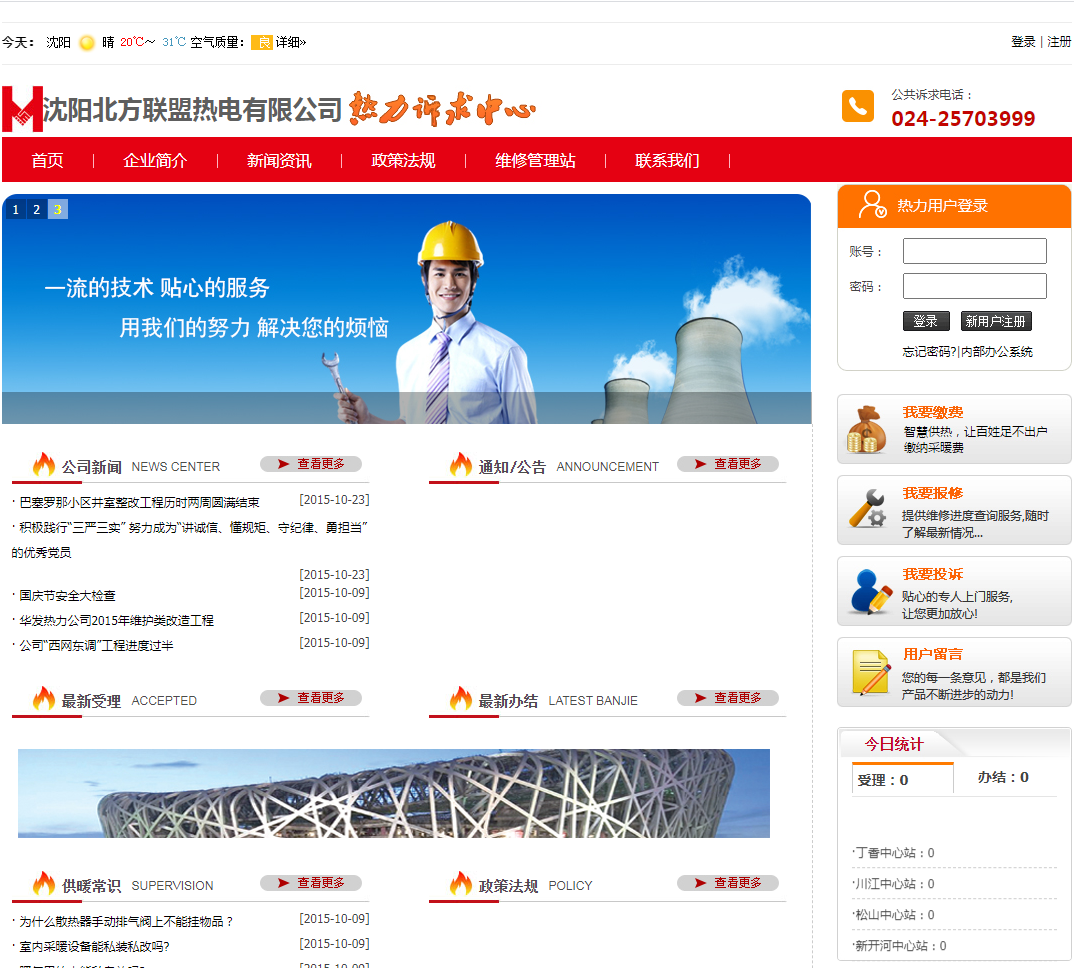Viewport: 1074px width, 968px height.
Task: Select 政策法规 in the red navigation bar
Action: coord(403,160)
